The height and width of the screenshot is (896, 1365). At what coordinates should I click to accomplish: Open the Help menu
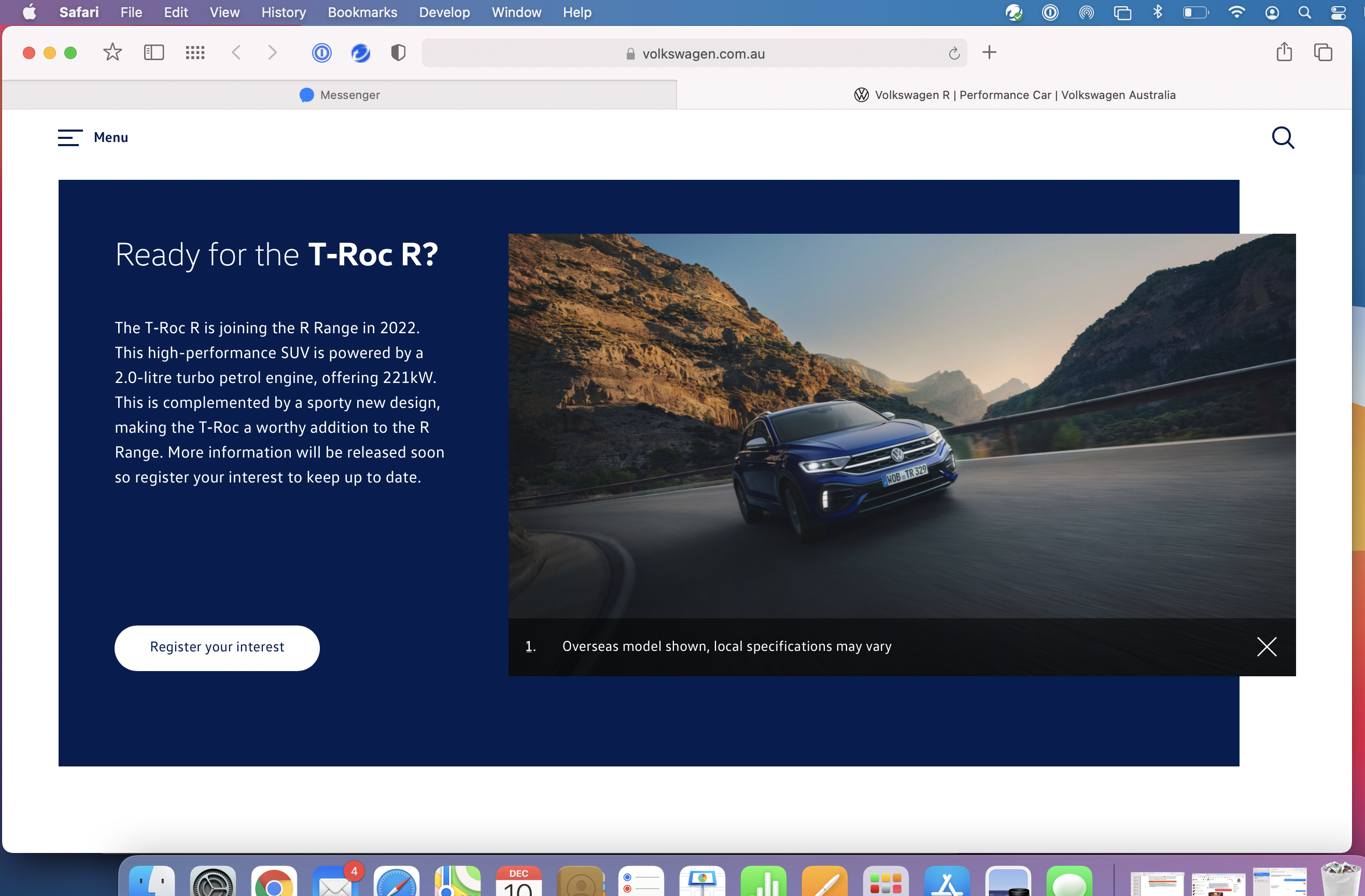click(x=577, y=12)
